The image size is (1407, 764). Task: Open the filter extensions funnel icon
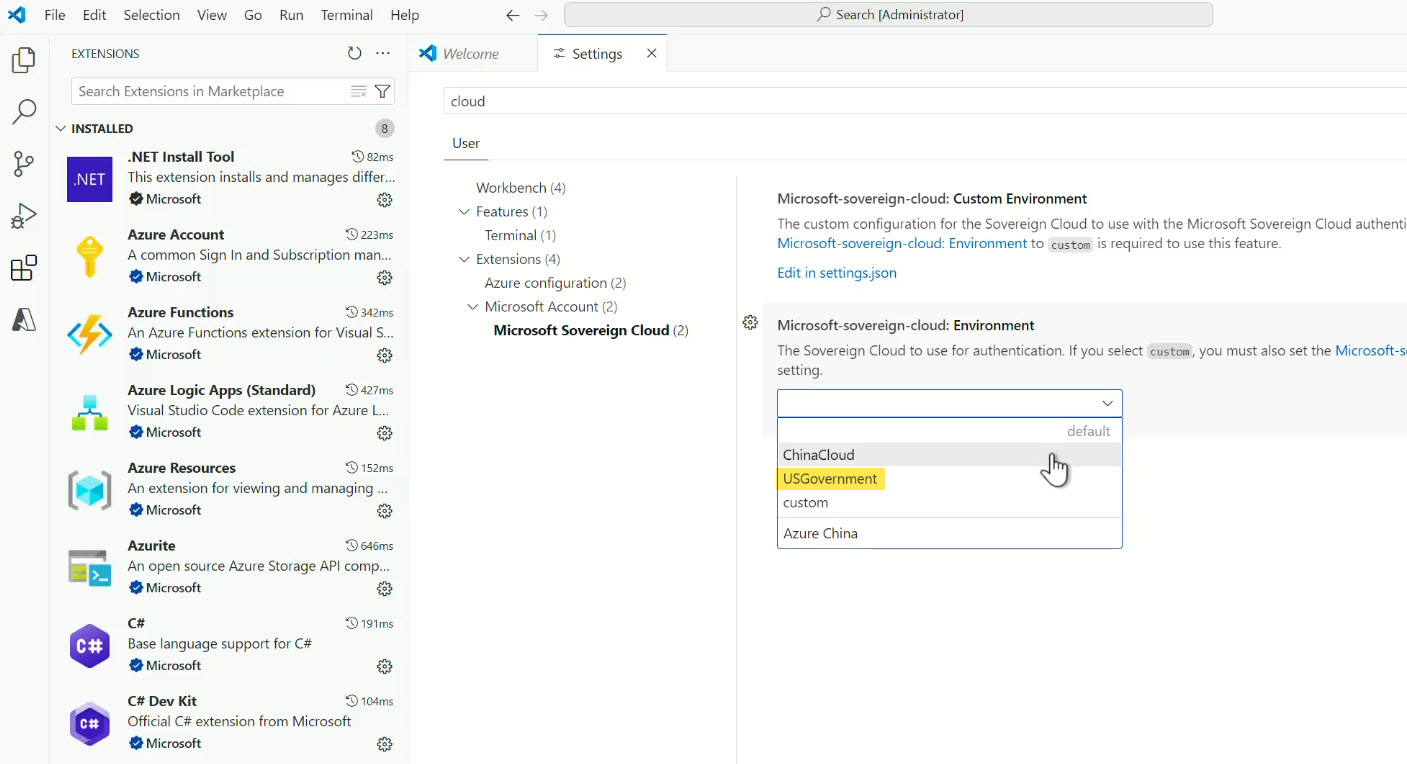coord(382,91)
